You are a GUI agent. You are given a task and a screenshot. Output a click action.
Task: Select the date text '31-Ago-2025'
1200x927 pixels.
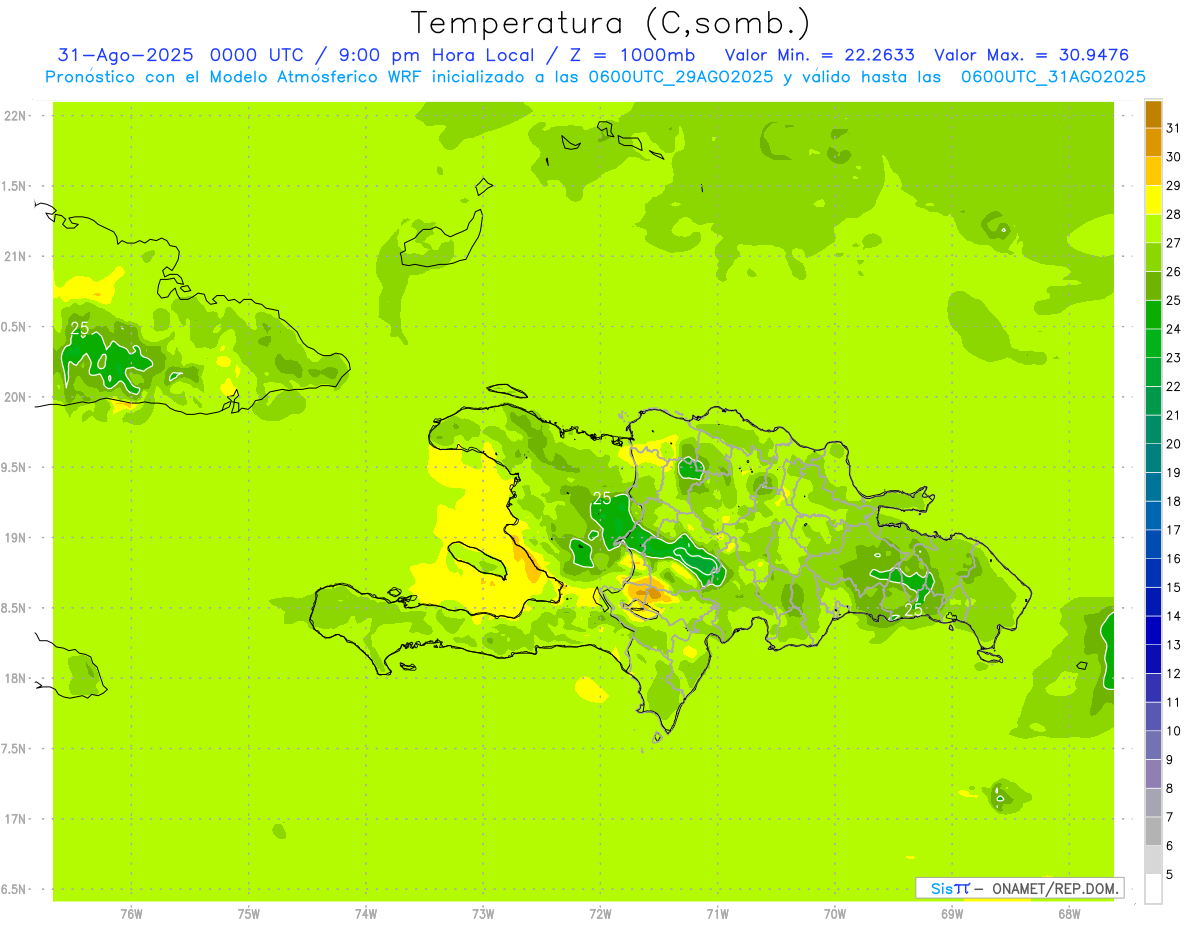tap(126, 55)
